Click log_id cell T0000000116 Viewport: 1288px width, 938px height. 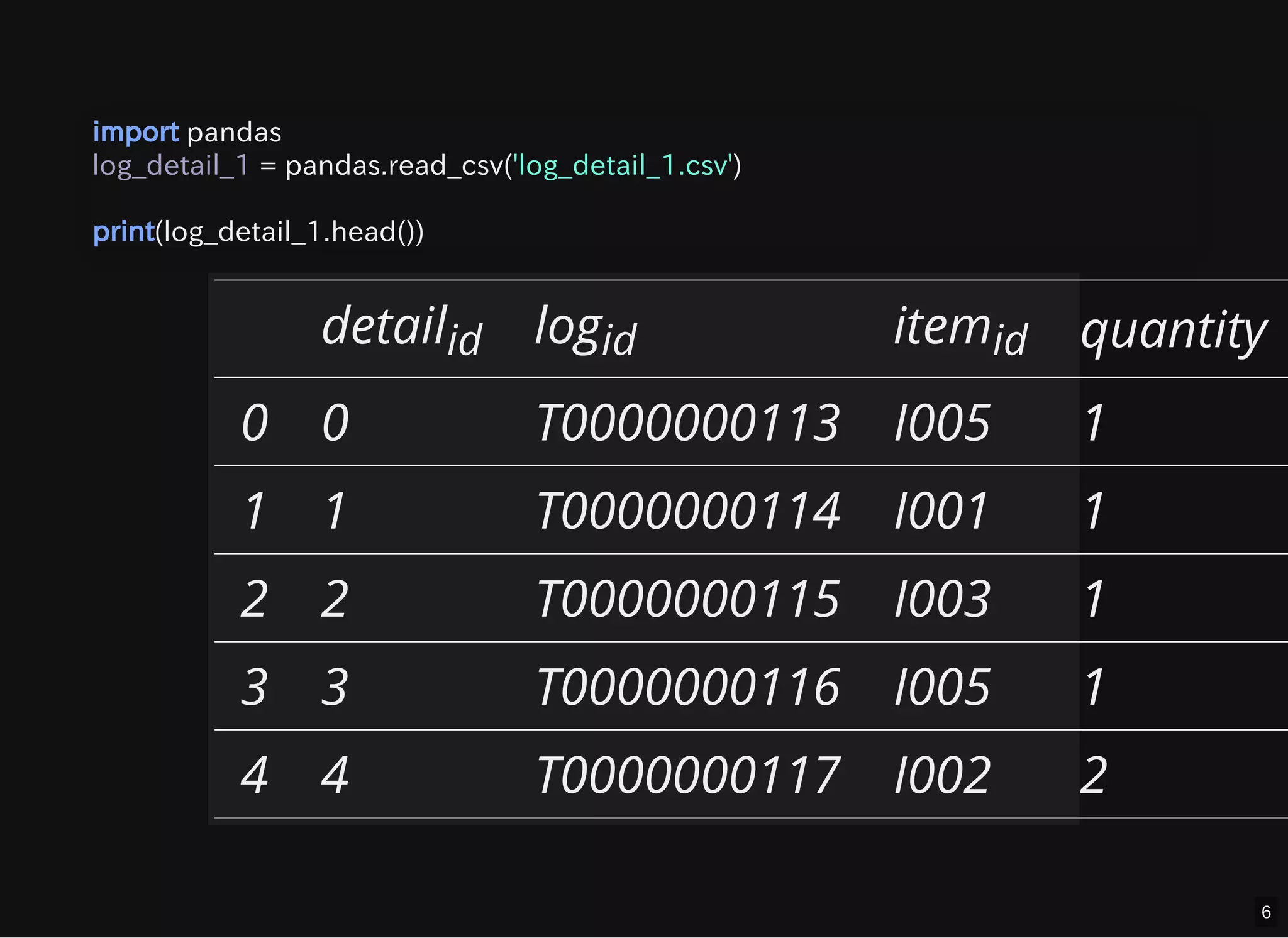pos(688,687)
